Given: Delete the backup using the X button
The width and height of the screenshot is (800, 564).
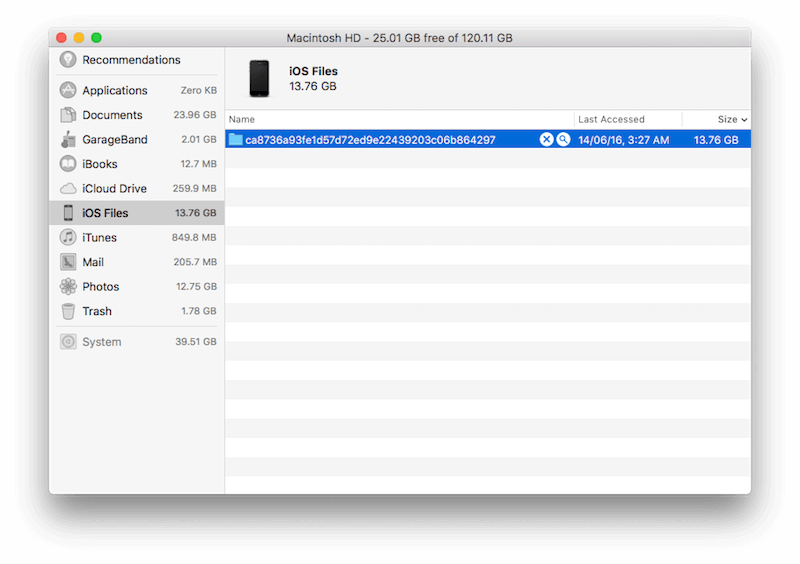Looking at the screenshot, I should (546, 140).
